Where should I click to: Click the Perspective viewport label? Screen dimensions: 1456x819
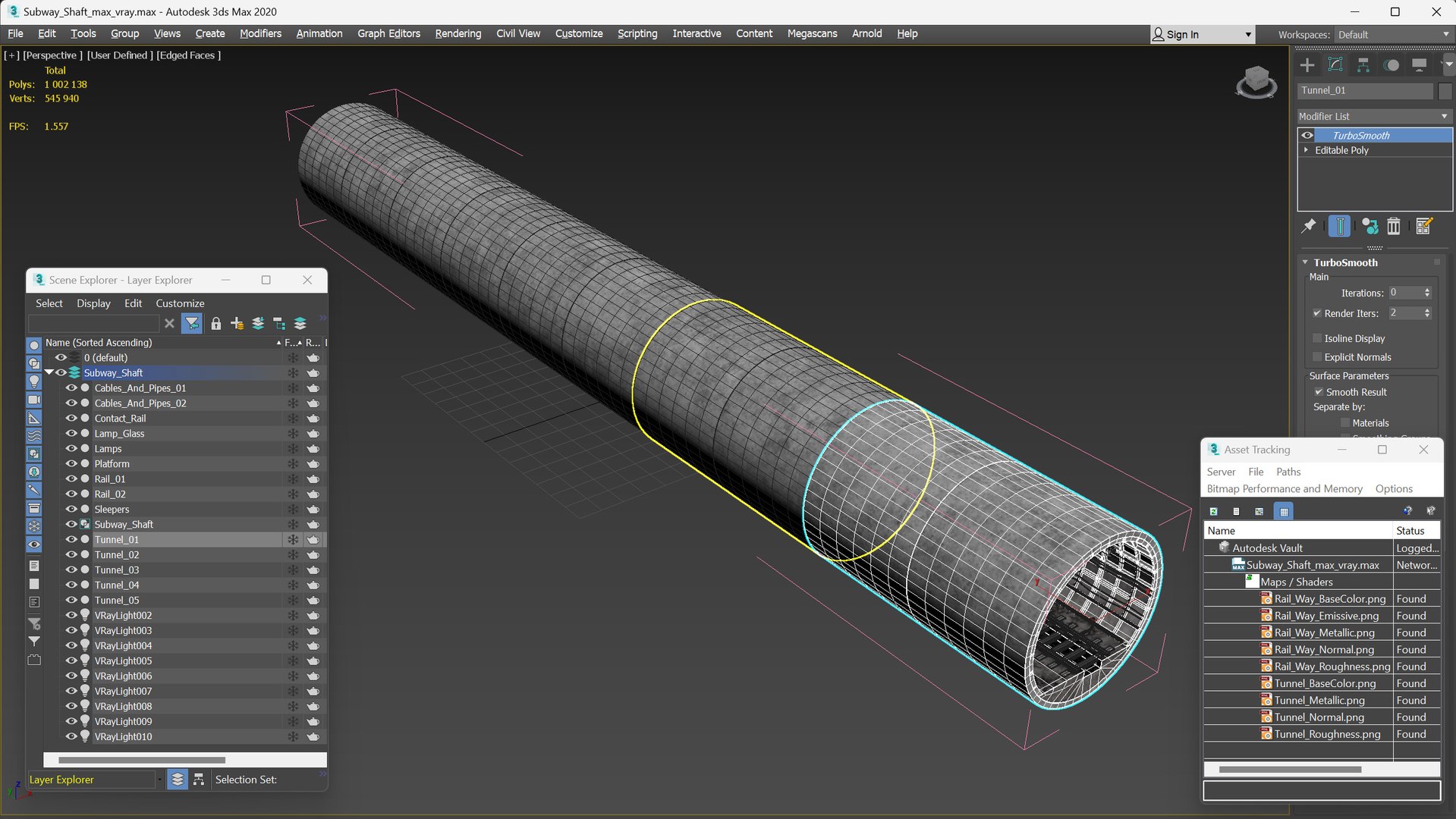[x=52, y=55]
